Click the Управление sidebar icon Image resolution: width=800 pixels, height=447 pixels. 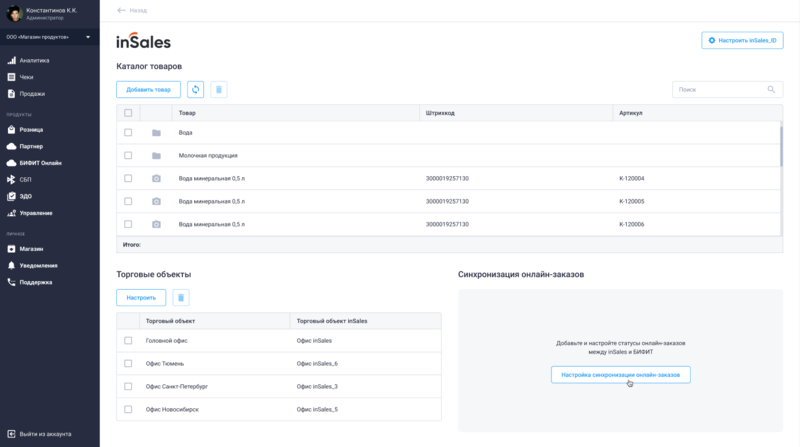[x=11, y=213]
